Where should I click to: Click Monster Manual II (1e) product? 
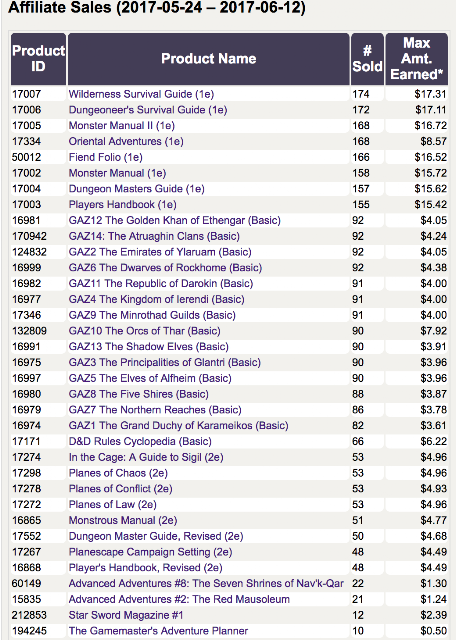(122, 126)
